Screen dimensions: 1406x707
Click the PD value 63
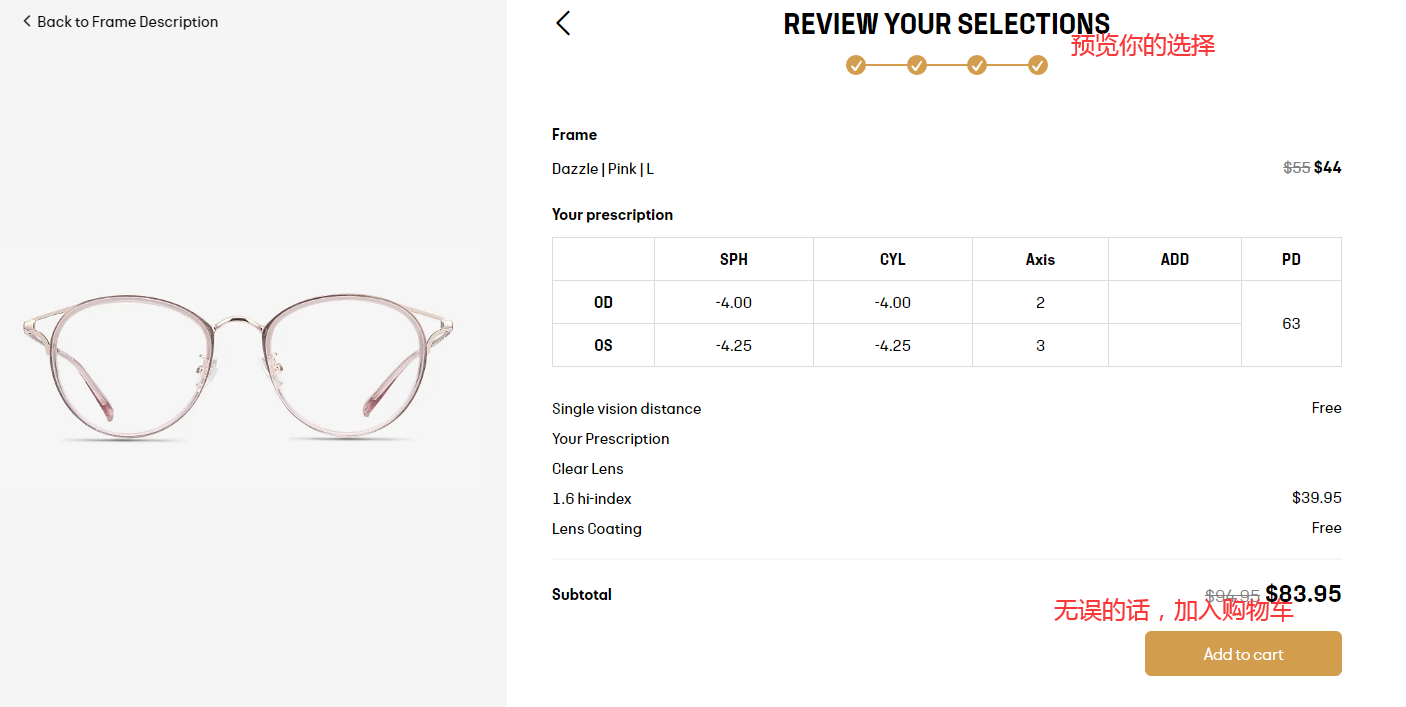tap(1291, 324)
